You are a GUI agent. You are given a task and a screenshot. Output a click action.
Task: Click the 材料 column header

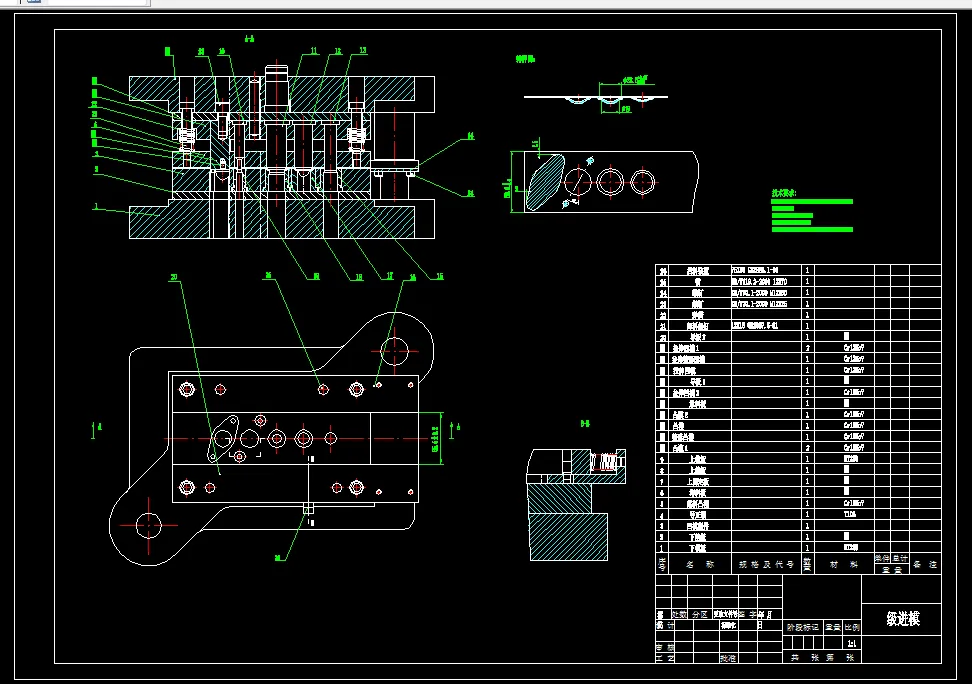pyautogui.click(x=844, y=564)
